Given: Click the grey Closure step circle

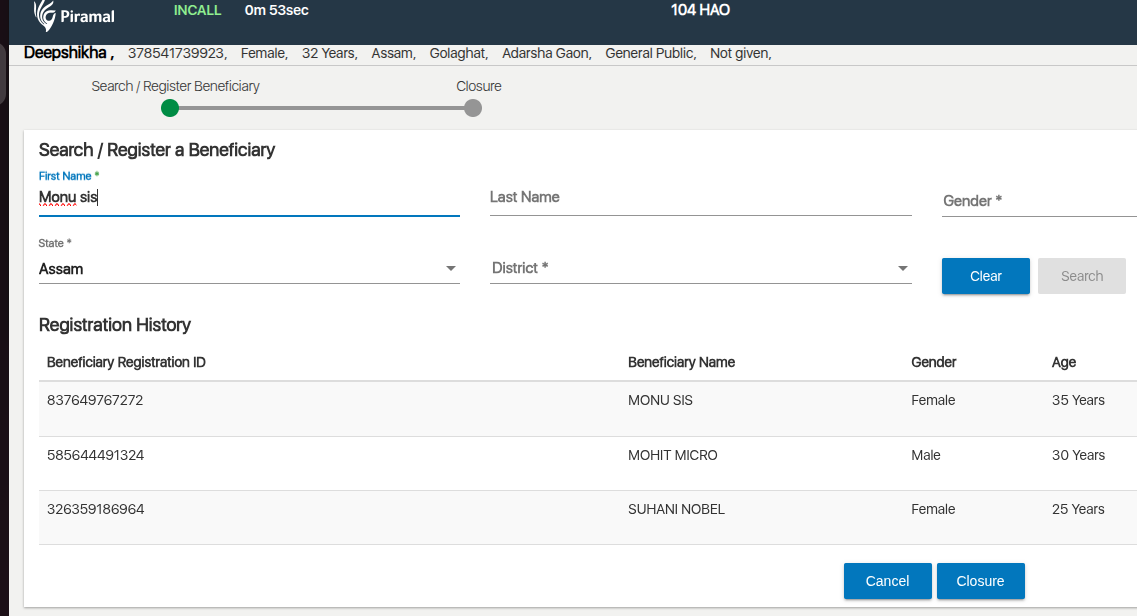Looking at the screenshot, I should (x=473, y=108).
